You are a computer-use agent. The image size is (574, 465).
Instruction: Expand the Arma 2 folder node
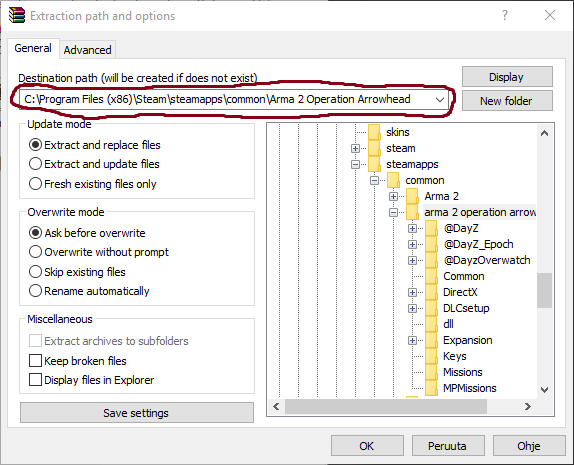click(394, 196)
